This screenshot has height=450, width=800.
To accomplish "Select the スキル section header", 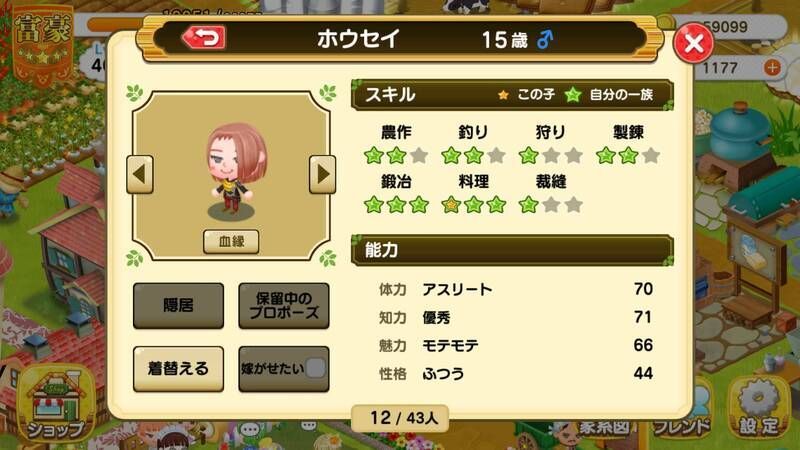I will pyautogui.click(x=512, y=95).
